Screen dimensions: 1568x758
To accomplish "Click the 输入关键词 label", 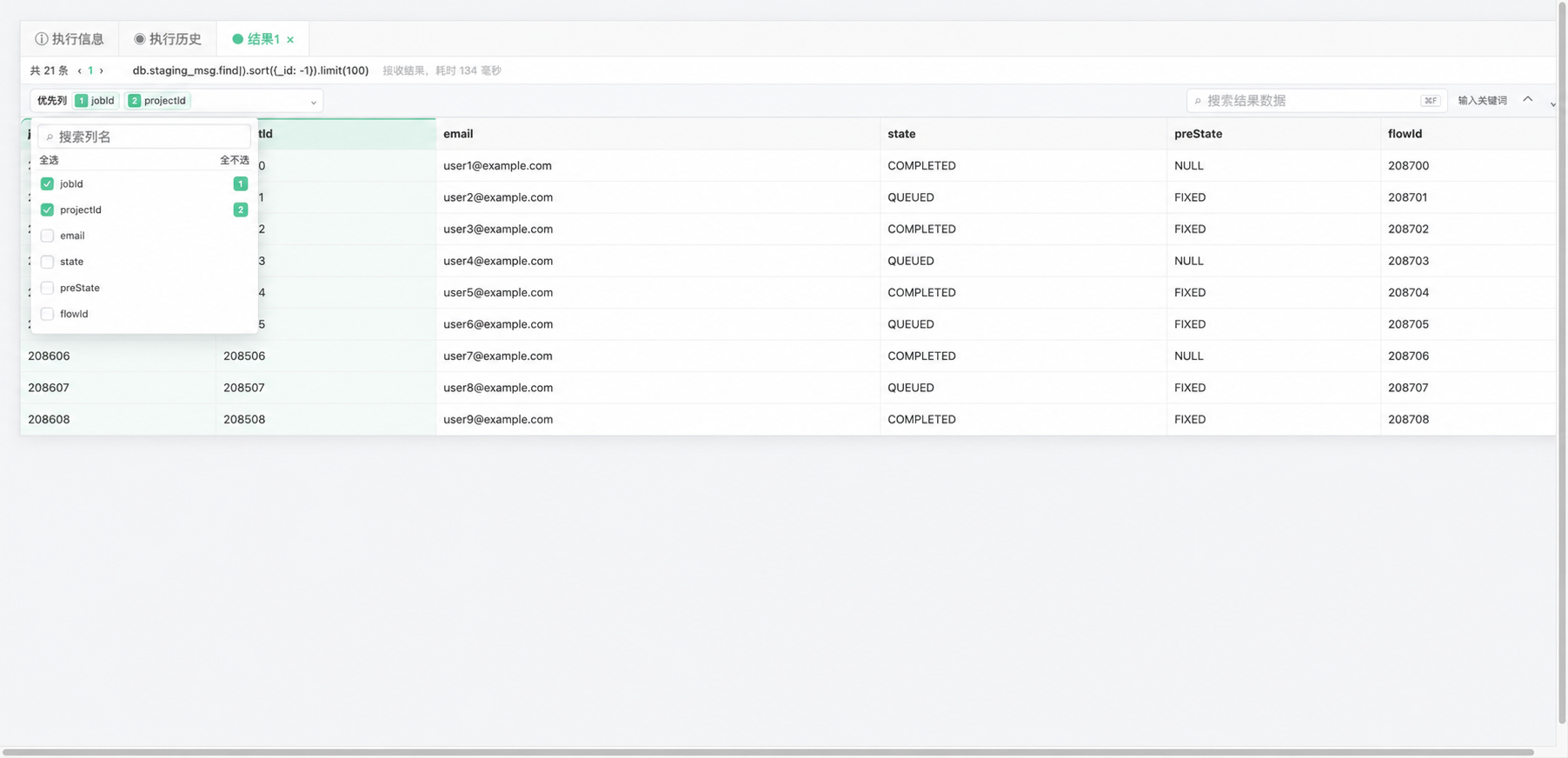I will (1483, 101).
